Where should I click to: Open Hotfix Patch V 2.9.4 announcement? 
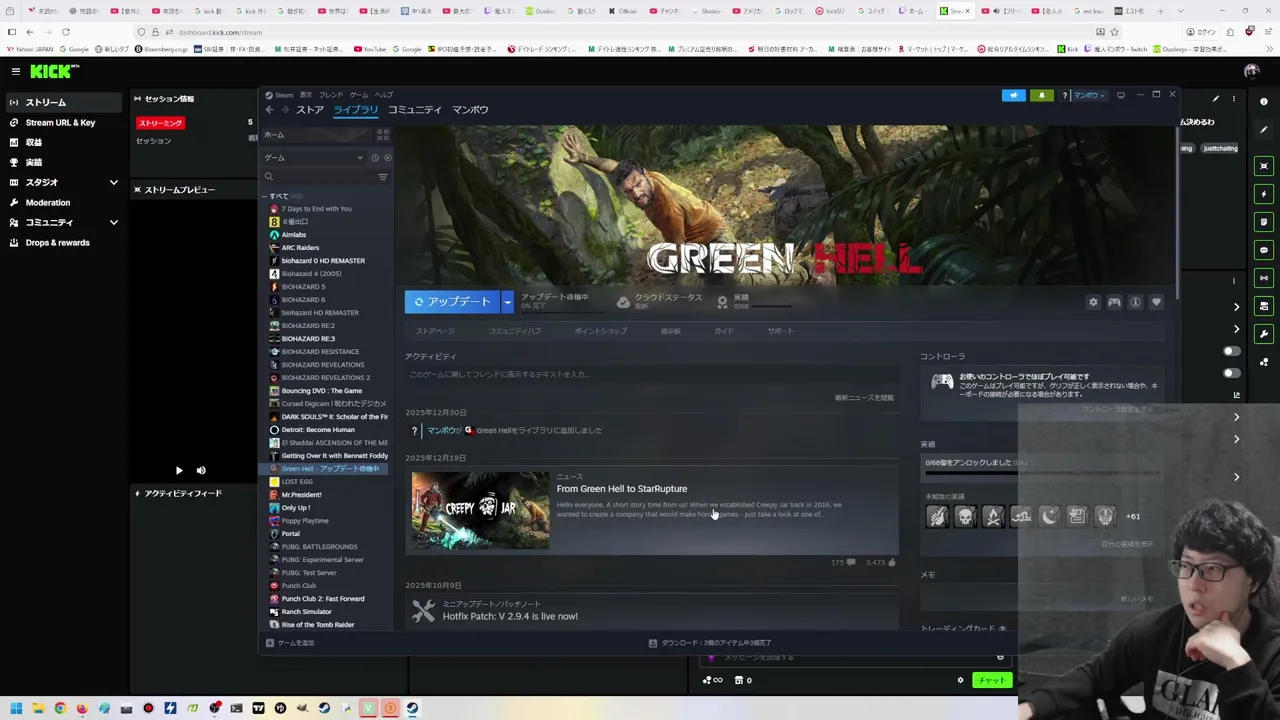[x=510, y=616]
